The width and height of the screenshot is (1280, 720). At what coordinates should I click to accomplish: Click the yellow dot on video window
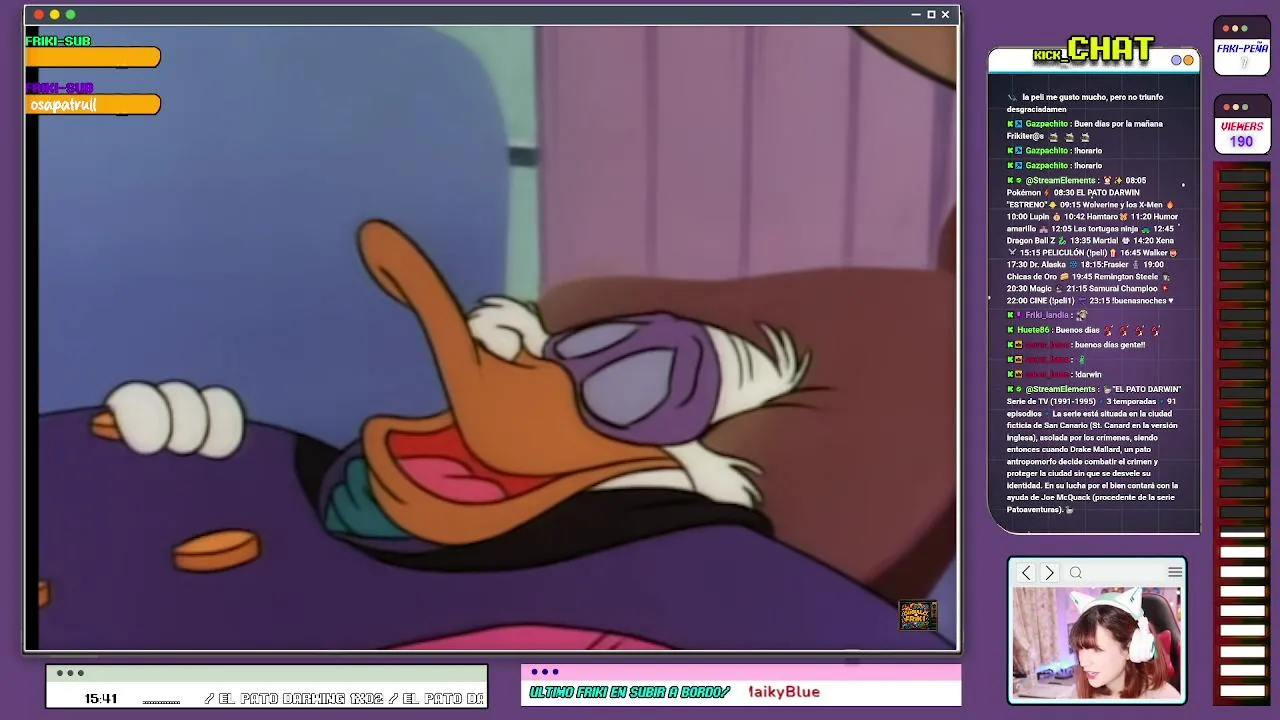55,15
